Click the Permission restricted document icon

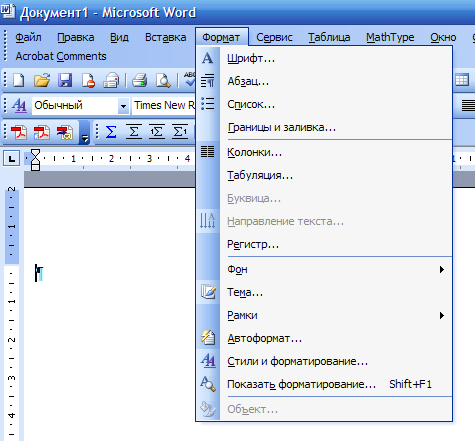pyautogui.click(x=88, y=80)
